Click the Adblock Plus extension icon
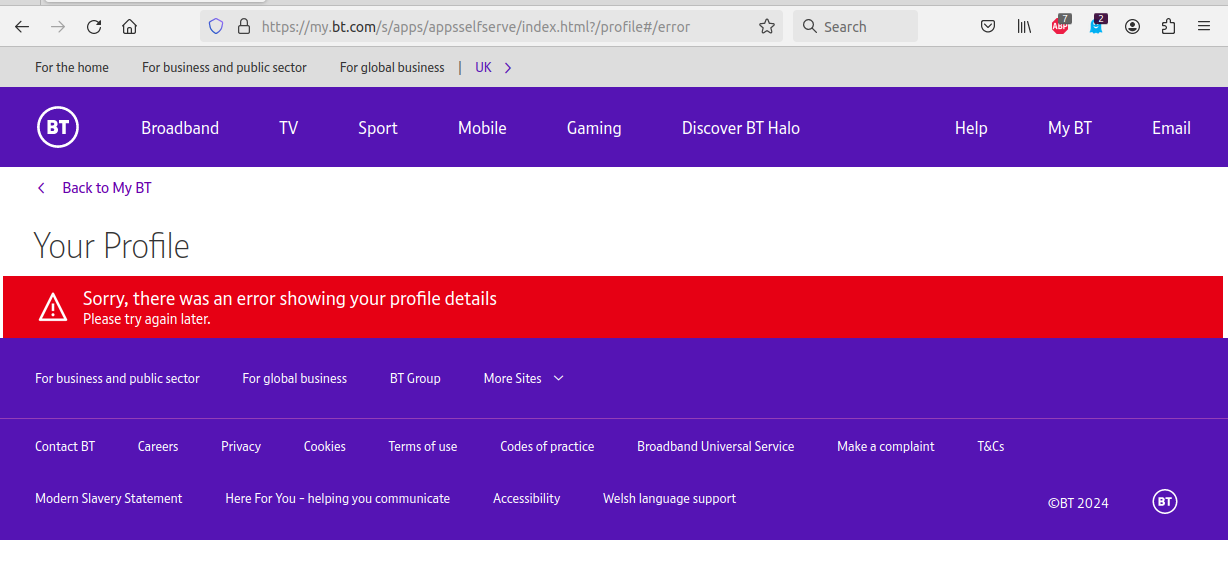The height and width of the screenshot is (577, 1228). point(1060,26)
